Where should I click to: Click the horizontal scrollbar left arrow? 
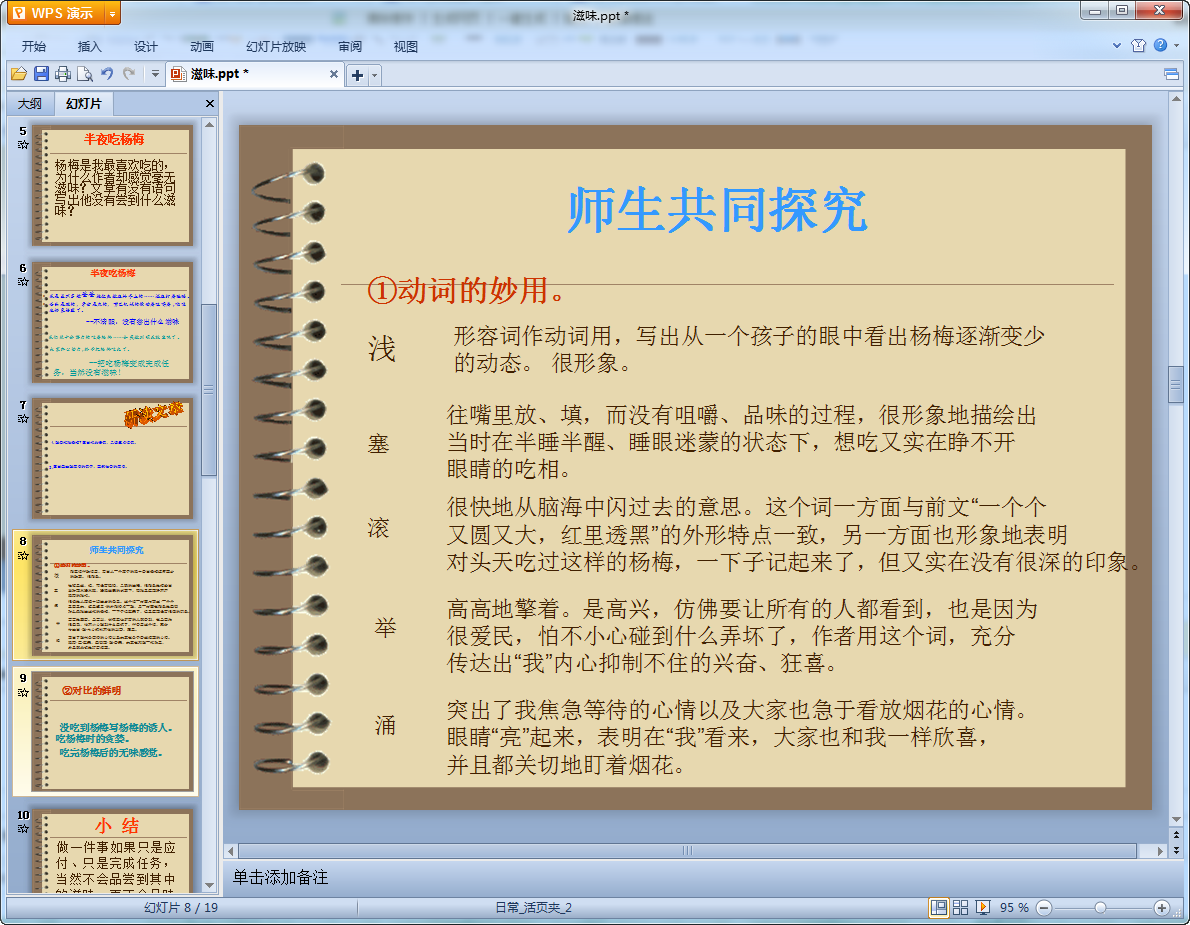231,851
